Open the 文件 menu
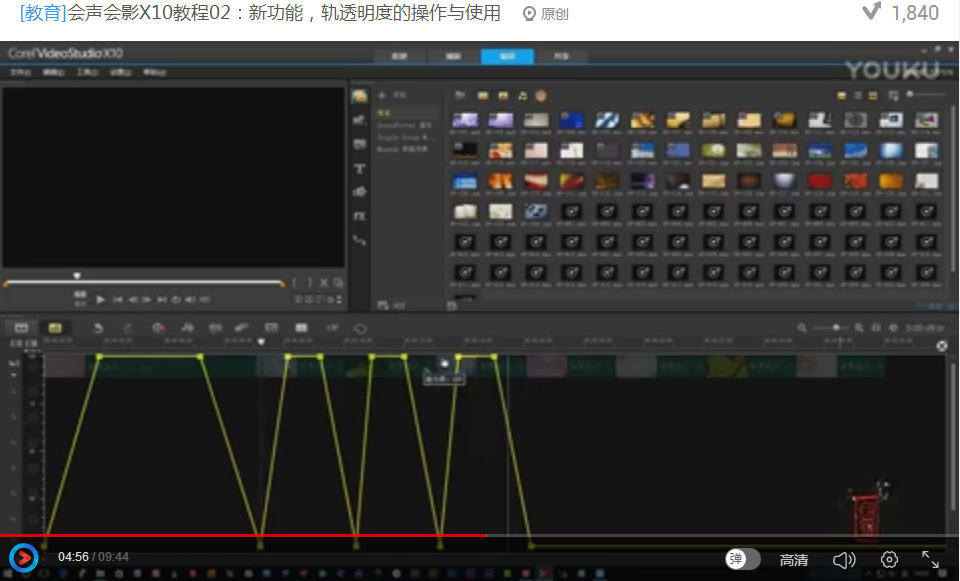Image resolution: width=960 pixels, height=581 pixels. (20, 72)
